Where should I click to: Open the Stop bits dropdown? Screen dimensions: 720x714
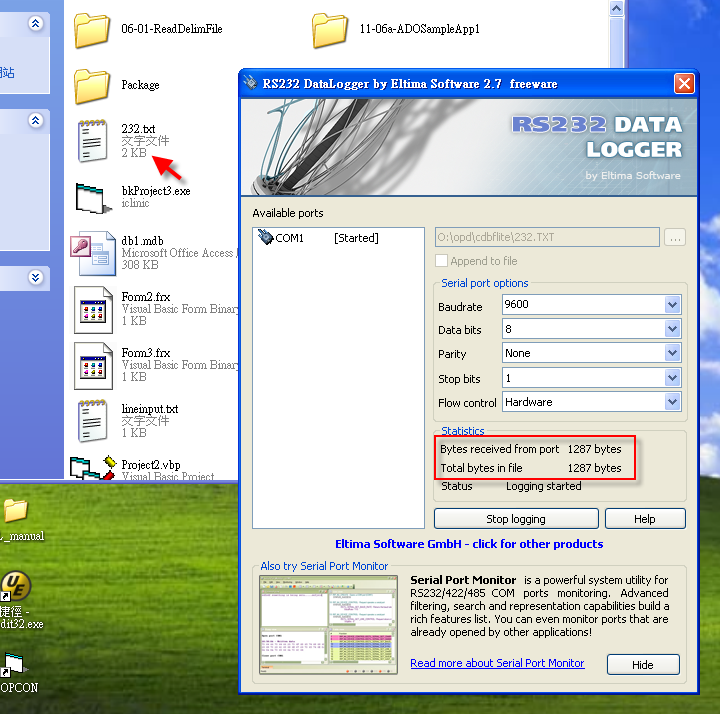672,378
